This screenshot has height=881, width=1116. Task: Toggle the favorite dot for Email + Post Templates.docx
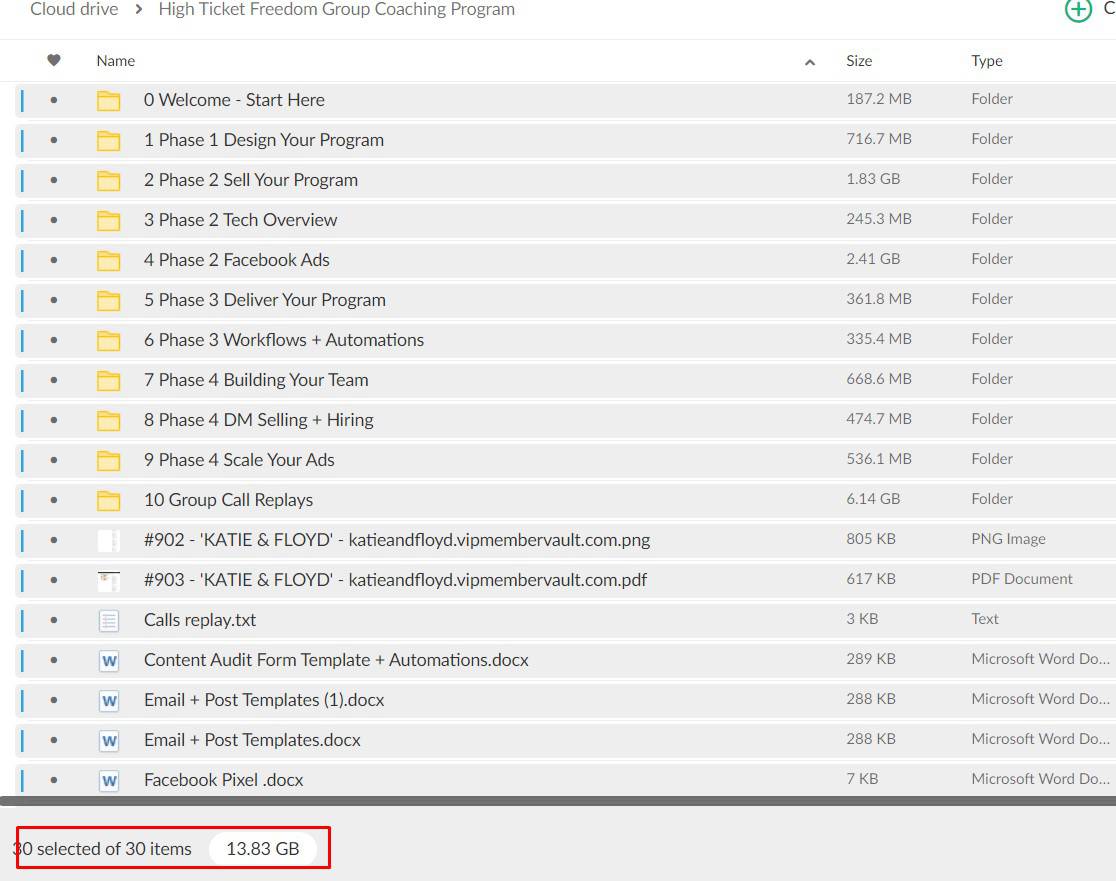tap(54, 740)
